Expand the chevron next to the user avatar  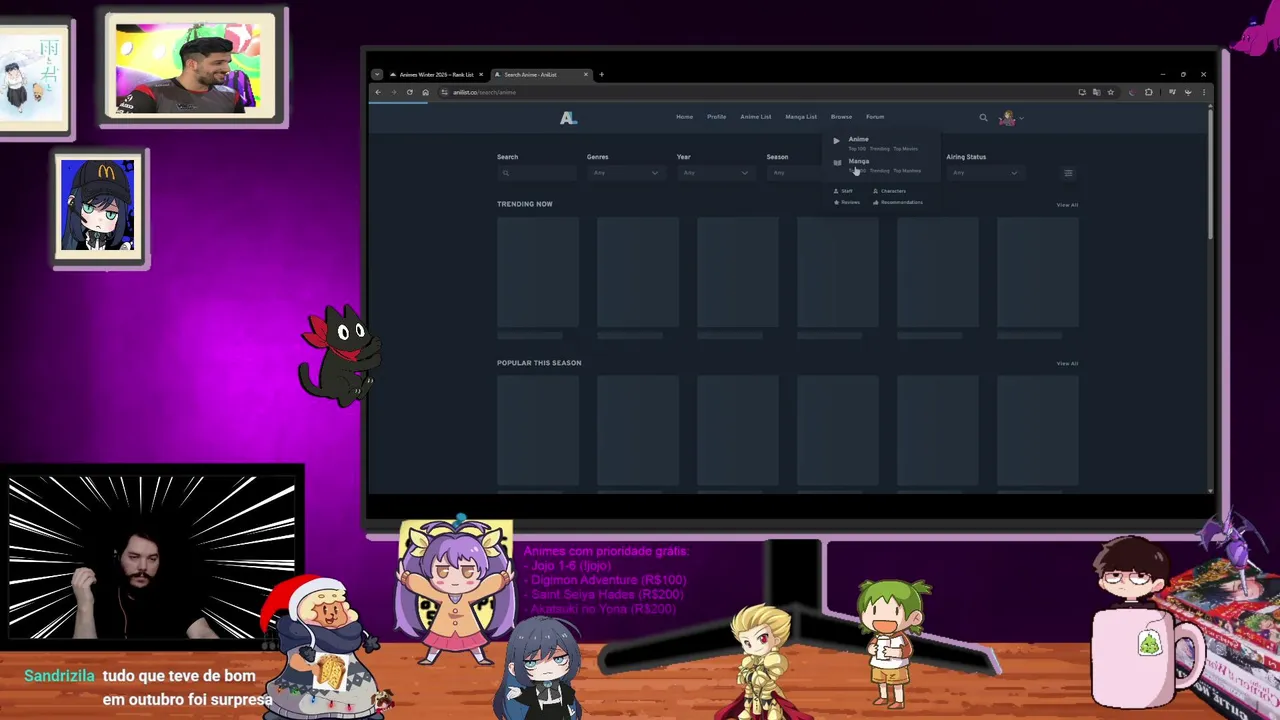tap(1021, 118)
